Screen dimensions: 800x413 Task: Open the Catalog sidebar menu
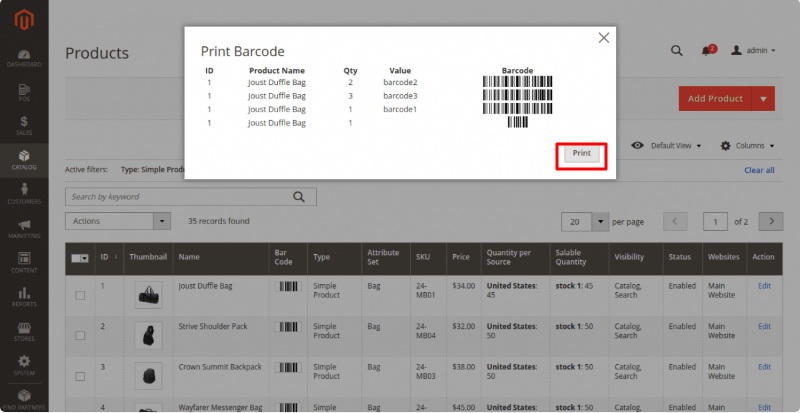24,160
